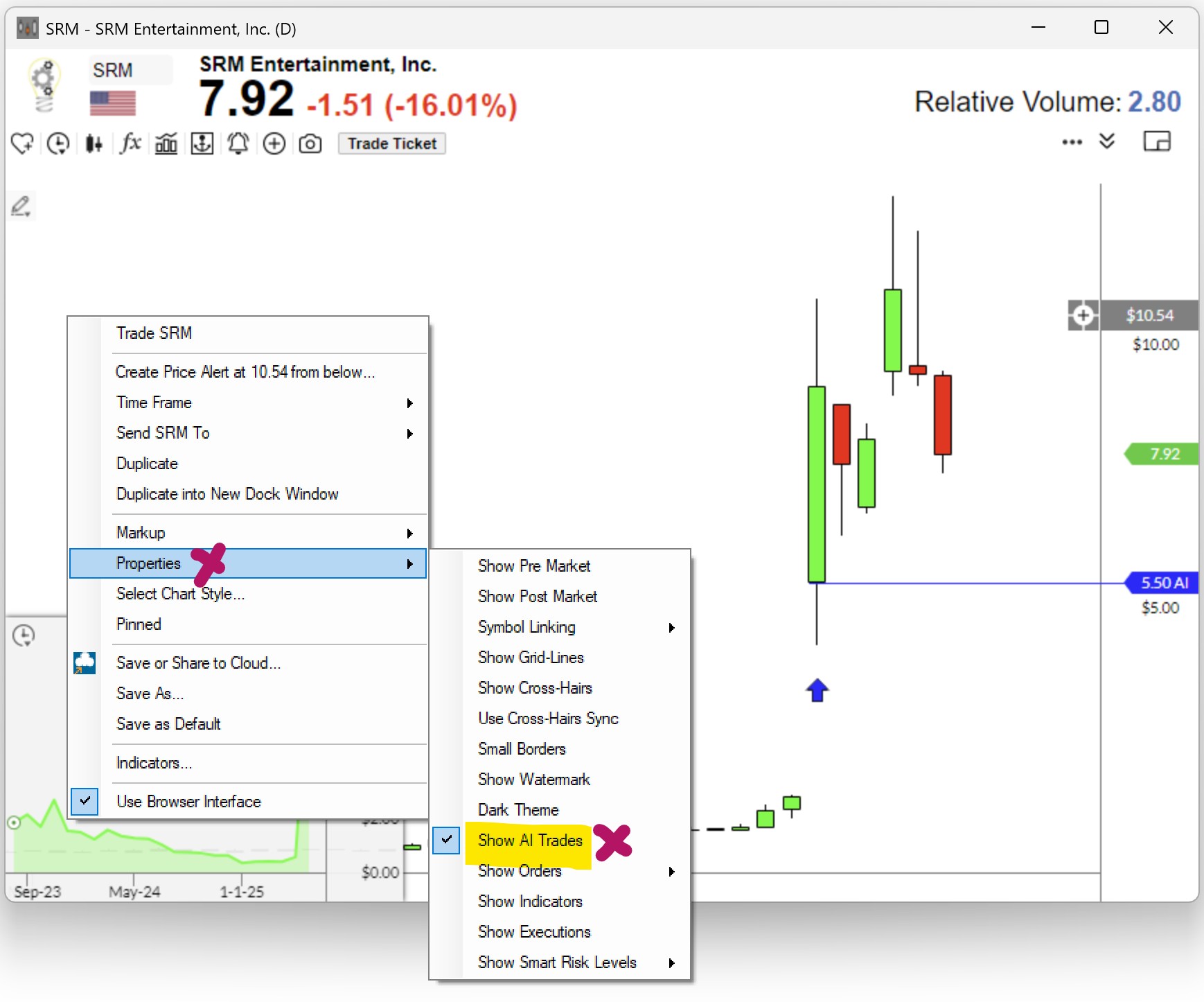The height and width of the screenshot is (1002, 1204).
Task: Choose Duplicate into New Dock Window
Action: pos(248,494)
